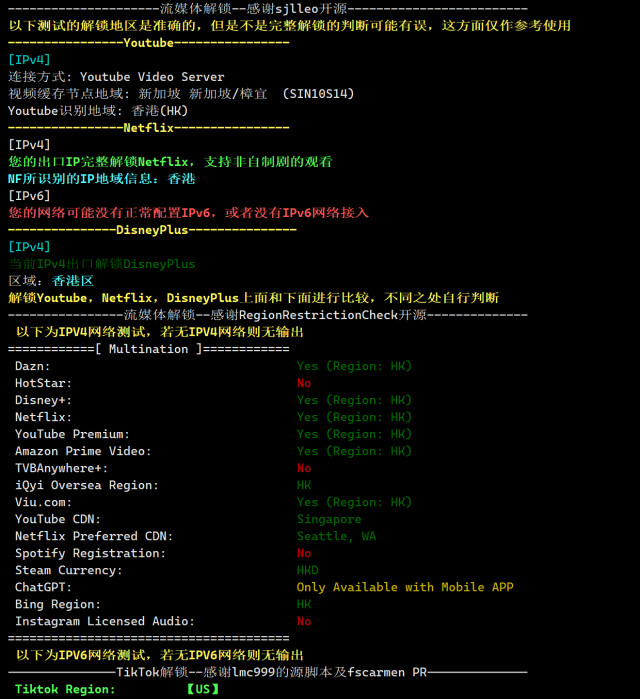The width and height of the screenshot is (640, 699).
Task: Click the Spotify Registration 'No' result
Action: pyautogui.click(x=304, y=553)
